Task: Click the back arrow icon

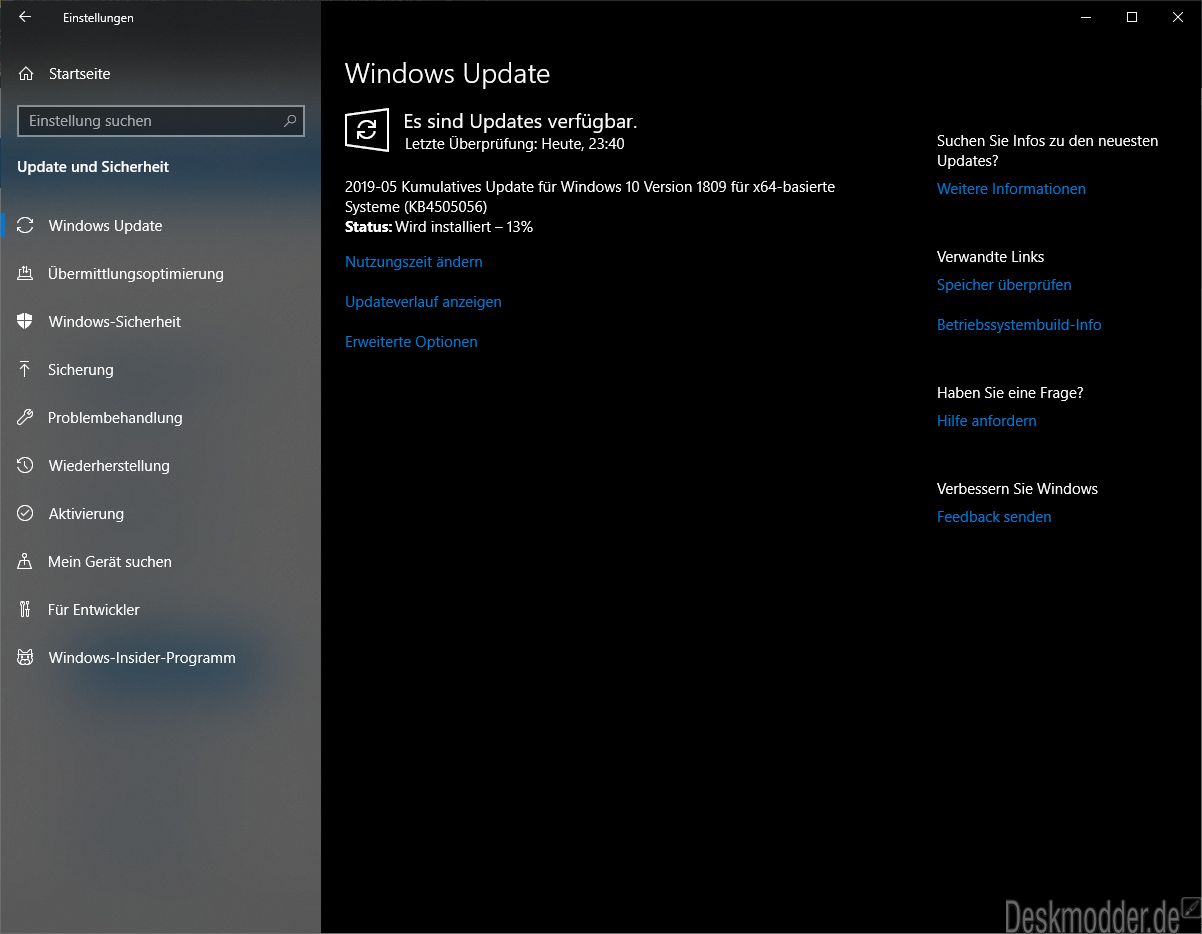Action: point(25,17)
